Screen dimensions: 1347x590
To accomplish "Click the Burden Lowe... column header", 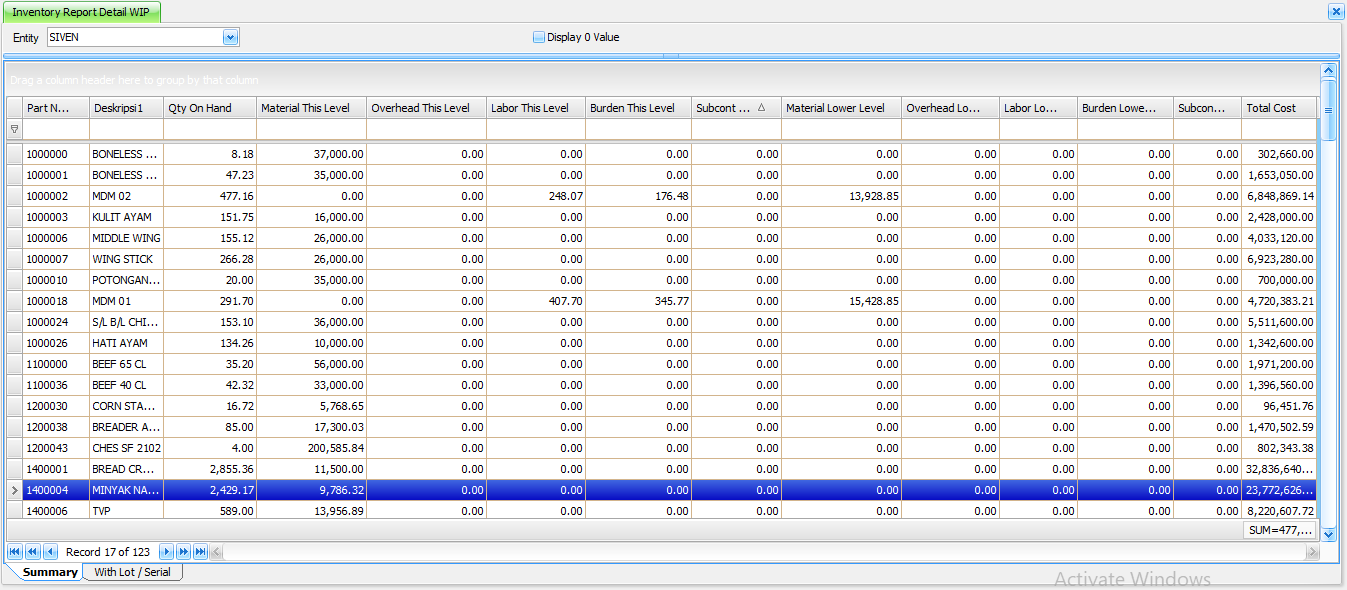I will (1126, 107).
